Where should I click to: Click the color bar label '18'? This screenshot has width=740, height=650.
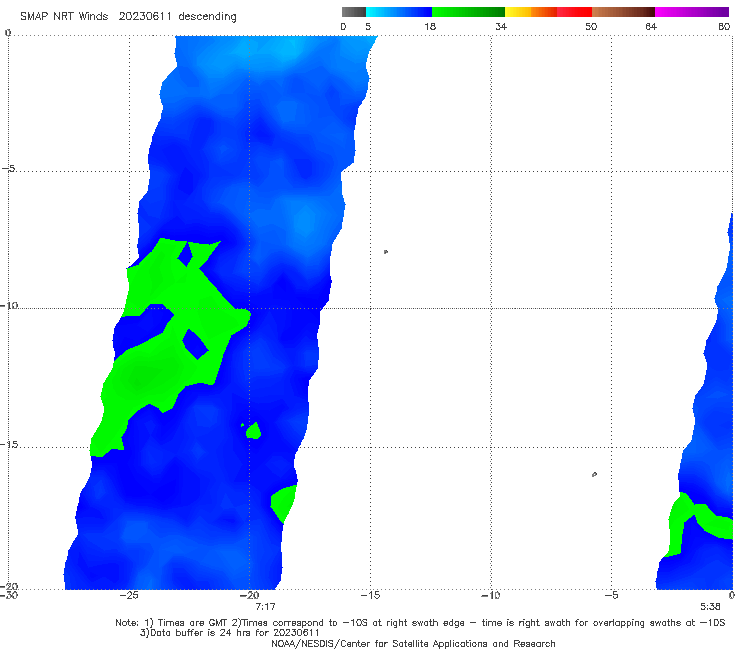(x=430, y=27)
